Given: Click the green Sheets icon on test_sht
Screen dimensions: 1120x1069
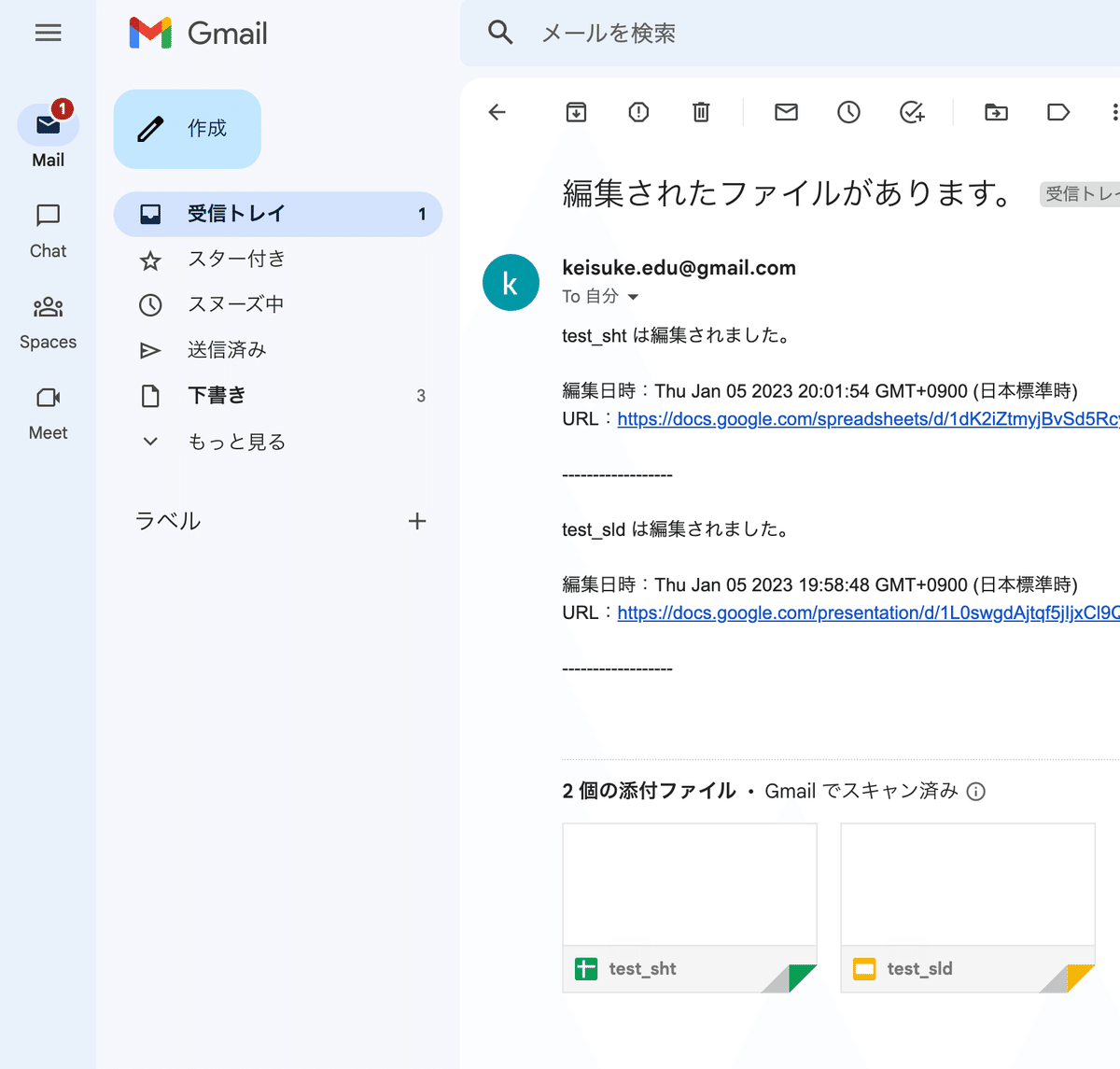Looking at the screenshot, I should (586, 969).
